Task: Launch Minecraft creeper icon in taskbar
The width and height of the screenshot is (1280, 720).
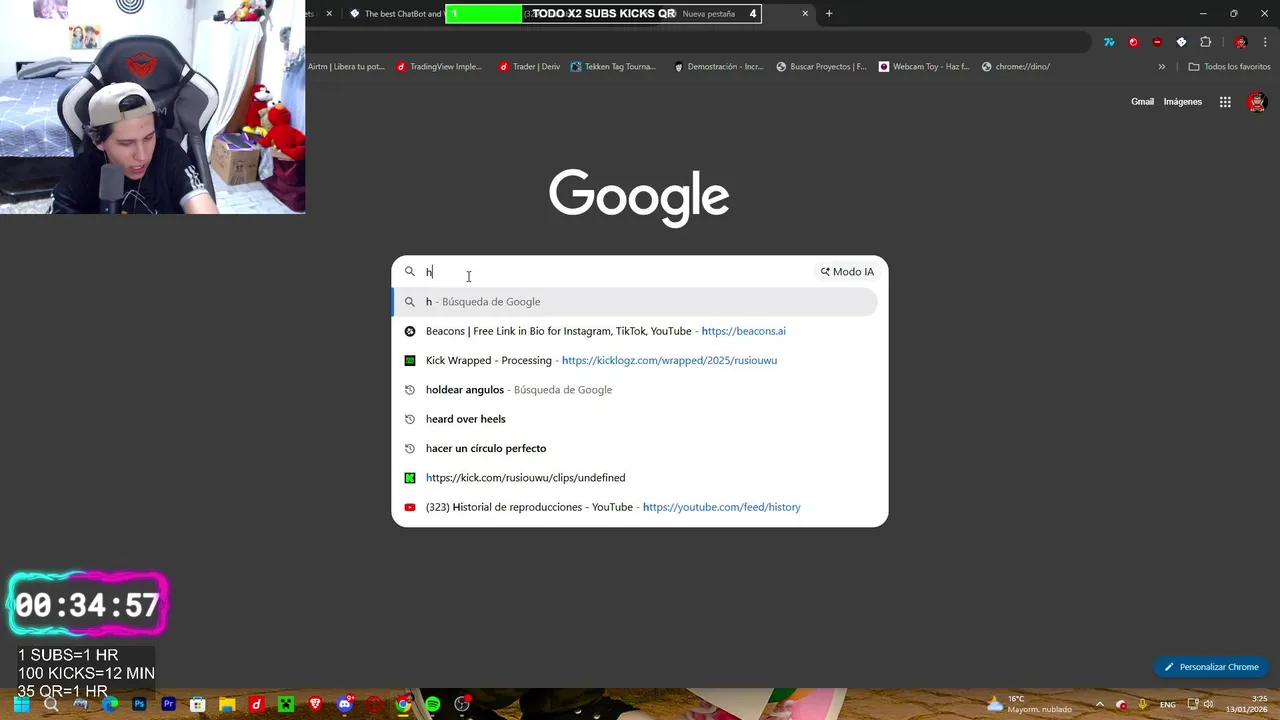Action: point(286,704)
